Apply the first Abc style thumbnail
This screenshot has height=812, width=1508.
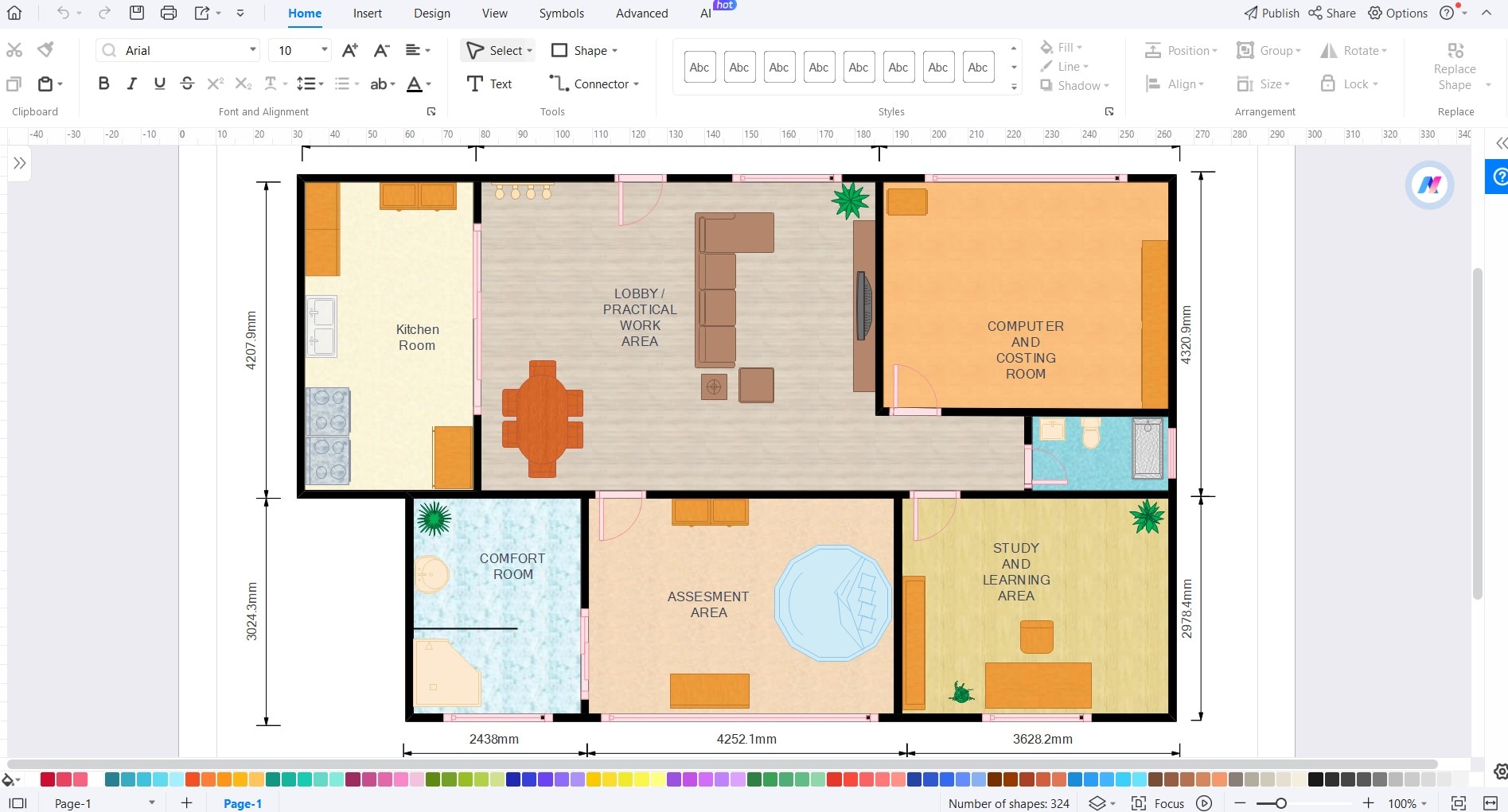pos(699,68)
